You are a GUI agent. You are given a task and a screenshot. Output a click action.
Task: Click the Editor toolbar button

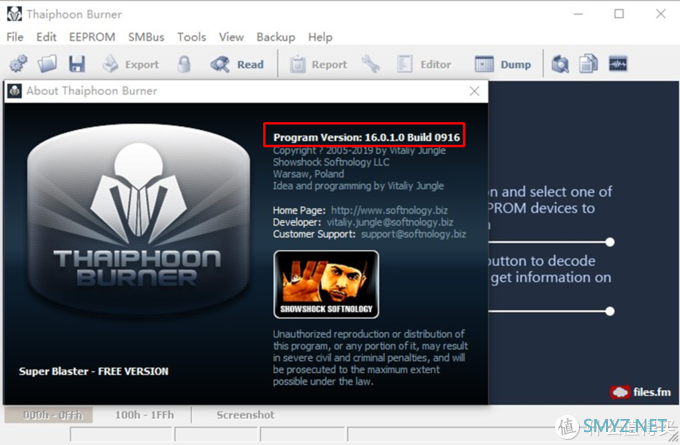tap(424, 64)
